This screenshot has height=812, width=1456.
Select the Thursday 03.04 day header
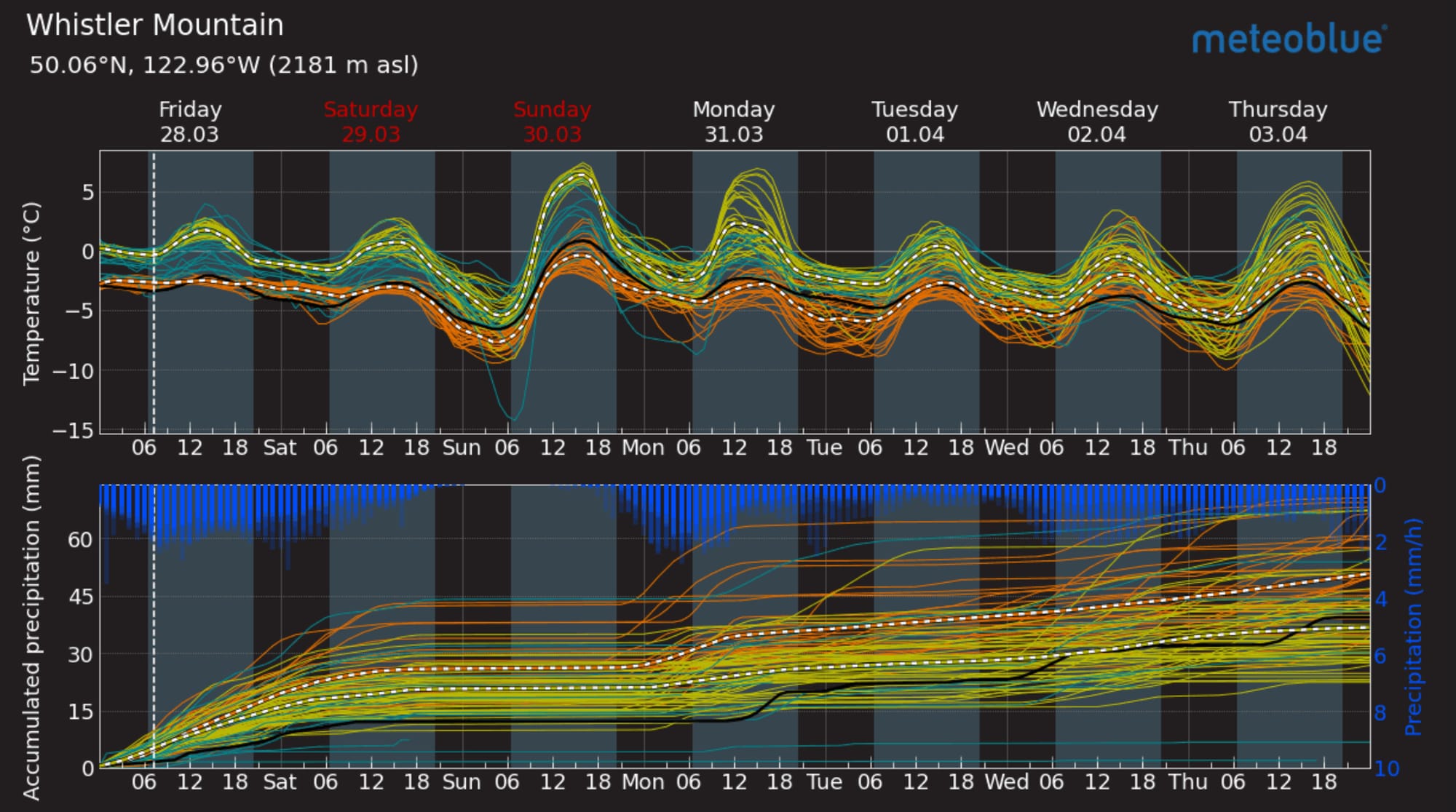(x=1278, y=122)
